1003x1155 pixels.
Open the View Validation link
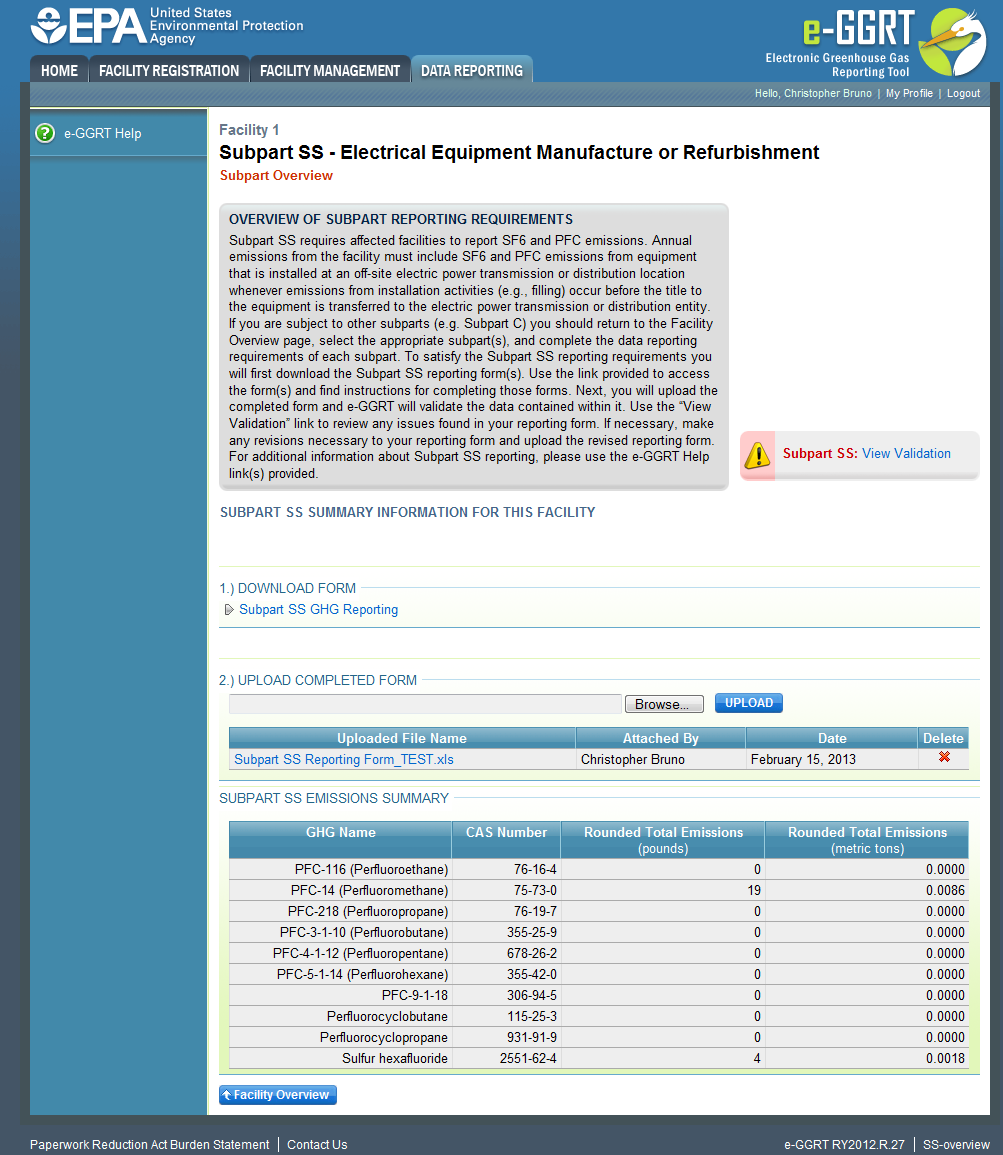coord(906,454)
